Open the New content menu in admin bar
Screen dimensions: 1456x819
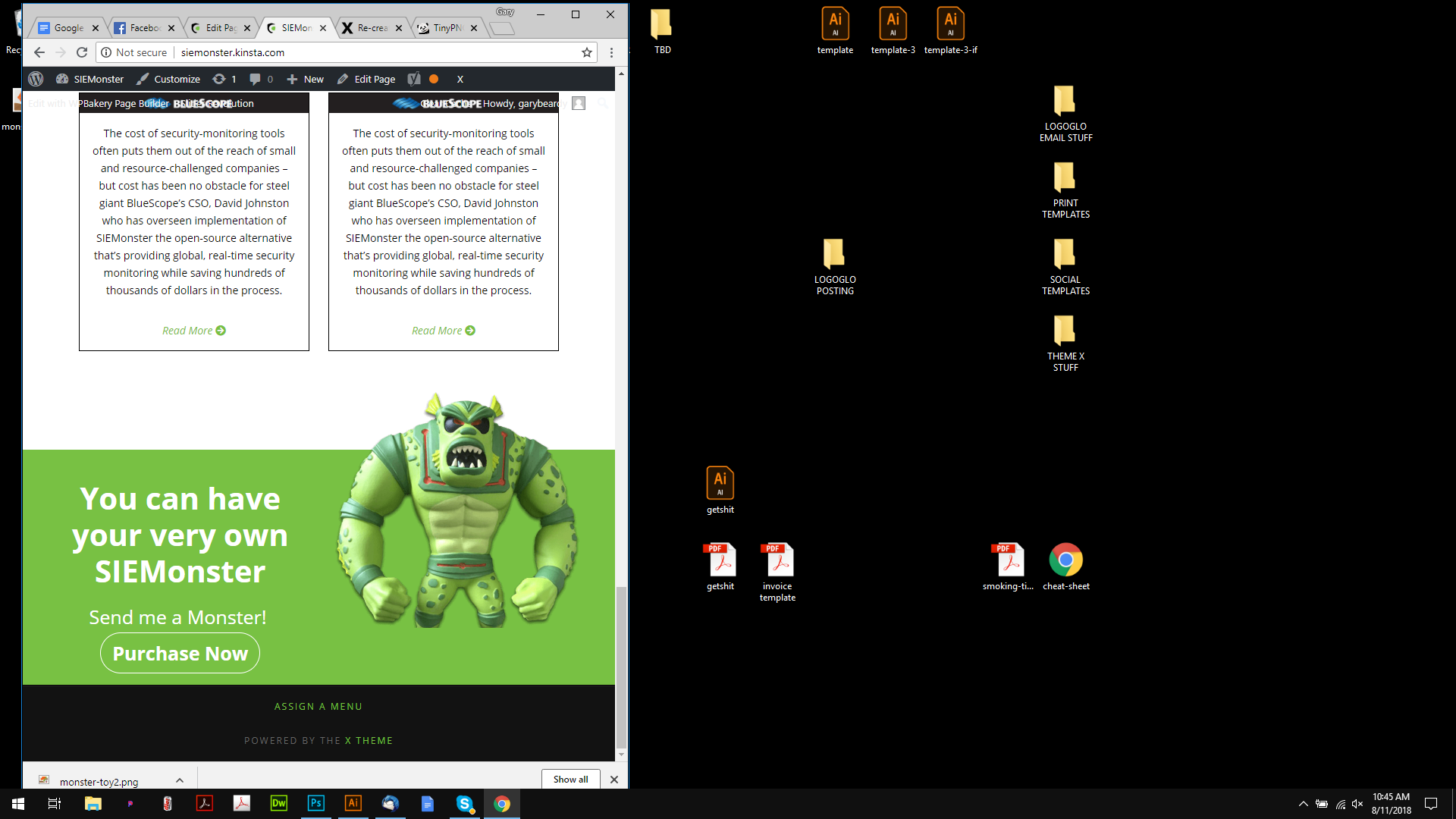(x=305, y=79)
